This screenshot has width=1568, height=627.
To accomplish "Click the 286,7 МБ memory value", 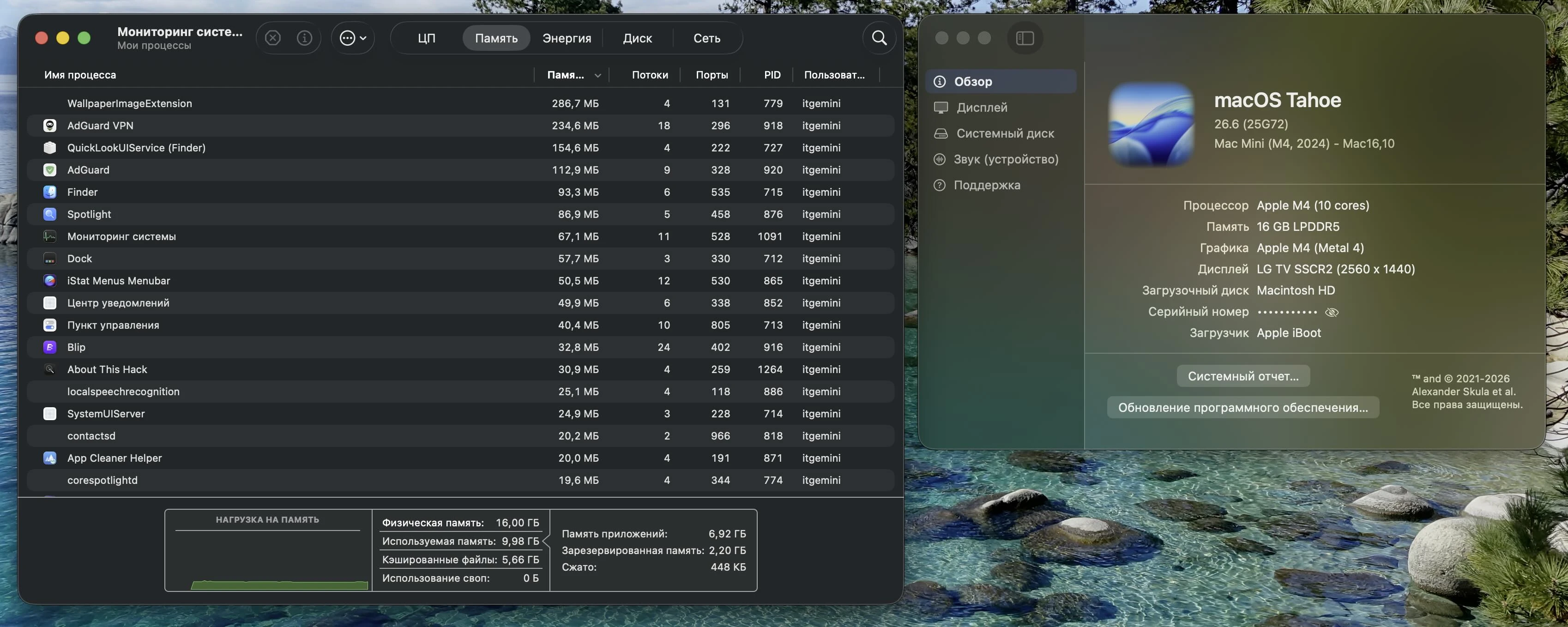I will 575,103.
